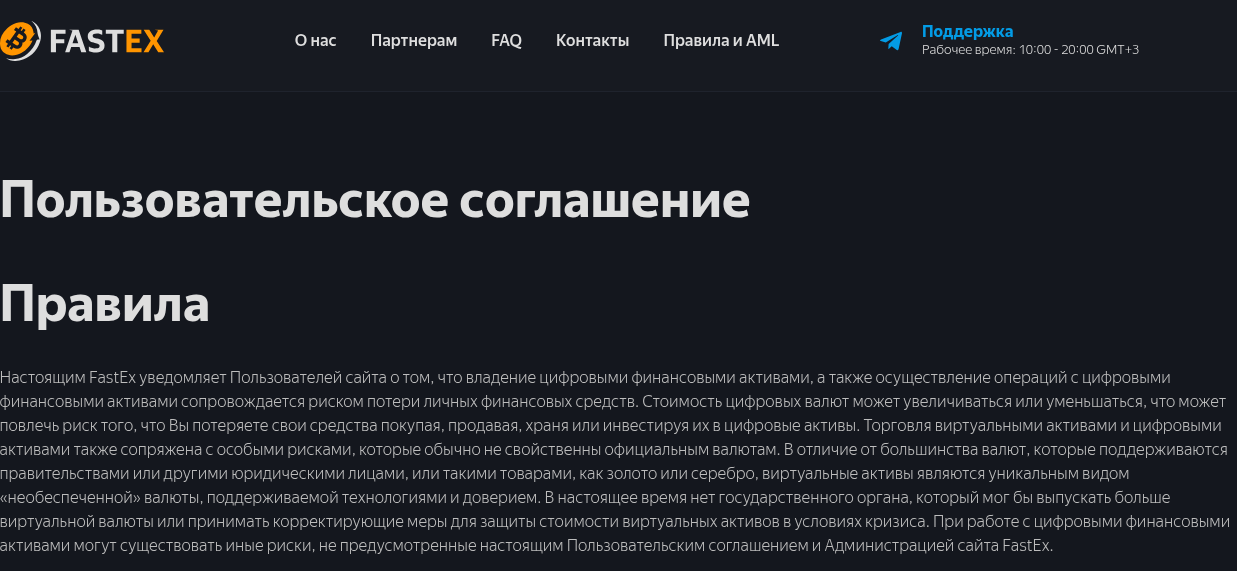Go to the «Партнерам» page
Viewport: 1237px width, 571px height.
click(414, 41)
